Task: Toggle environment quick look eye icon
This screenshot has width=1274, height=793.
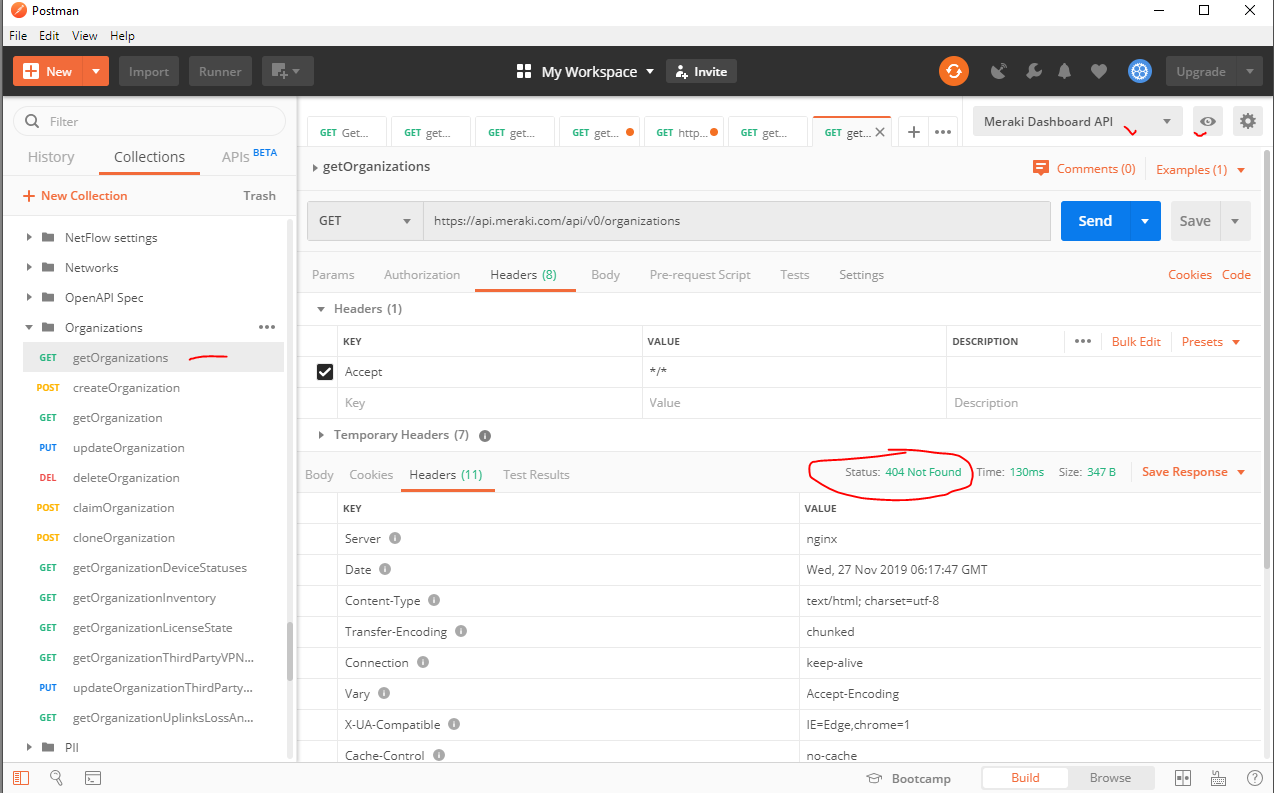Action: (1208, 121)
